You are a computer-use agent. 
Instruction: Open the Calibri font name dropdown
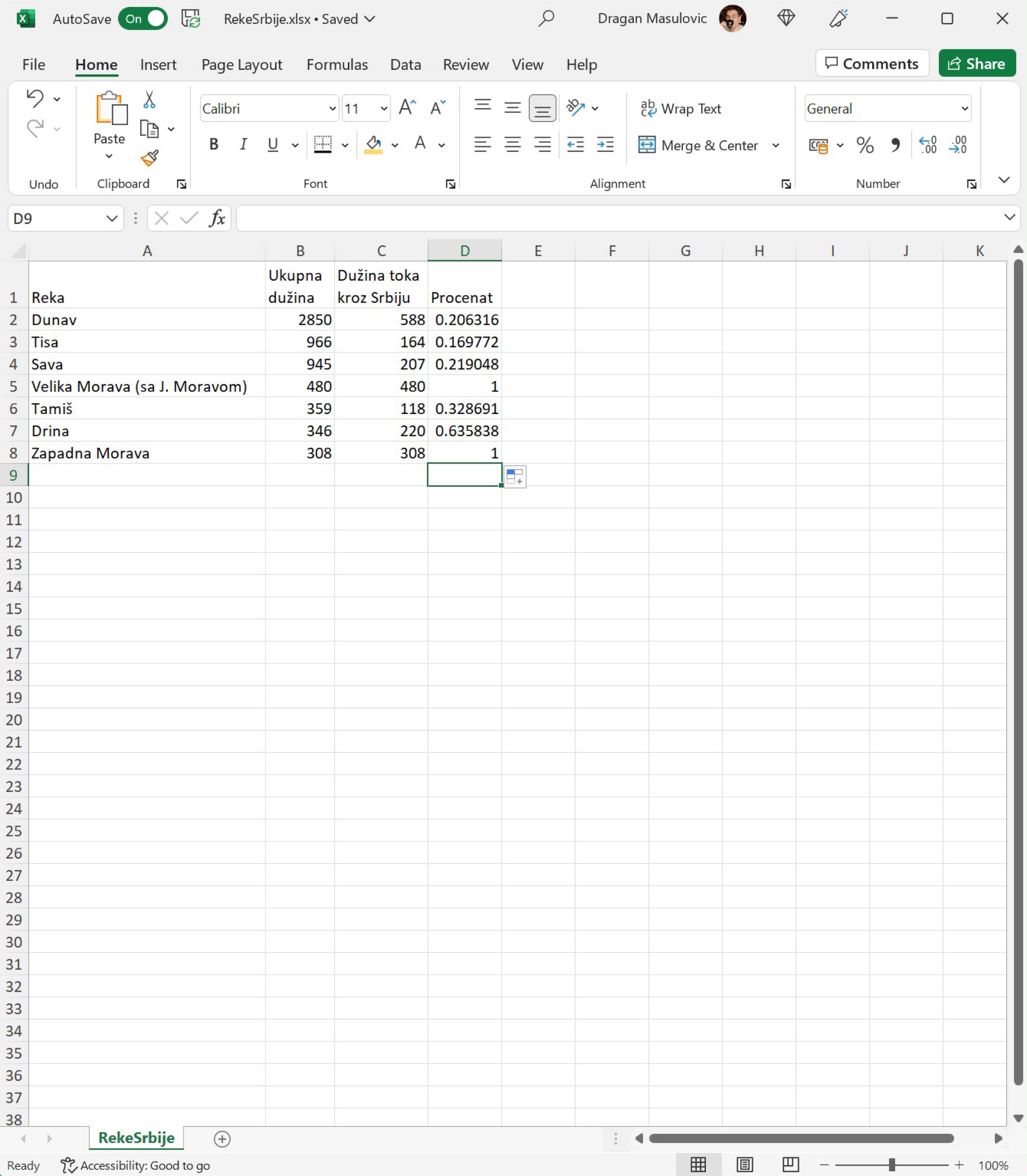tap(332, 108)
